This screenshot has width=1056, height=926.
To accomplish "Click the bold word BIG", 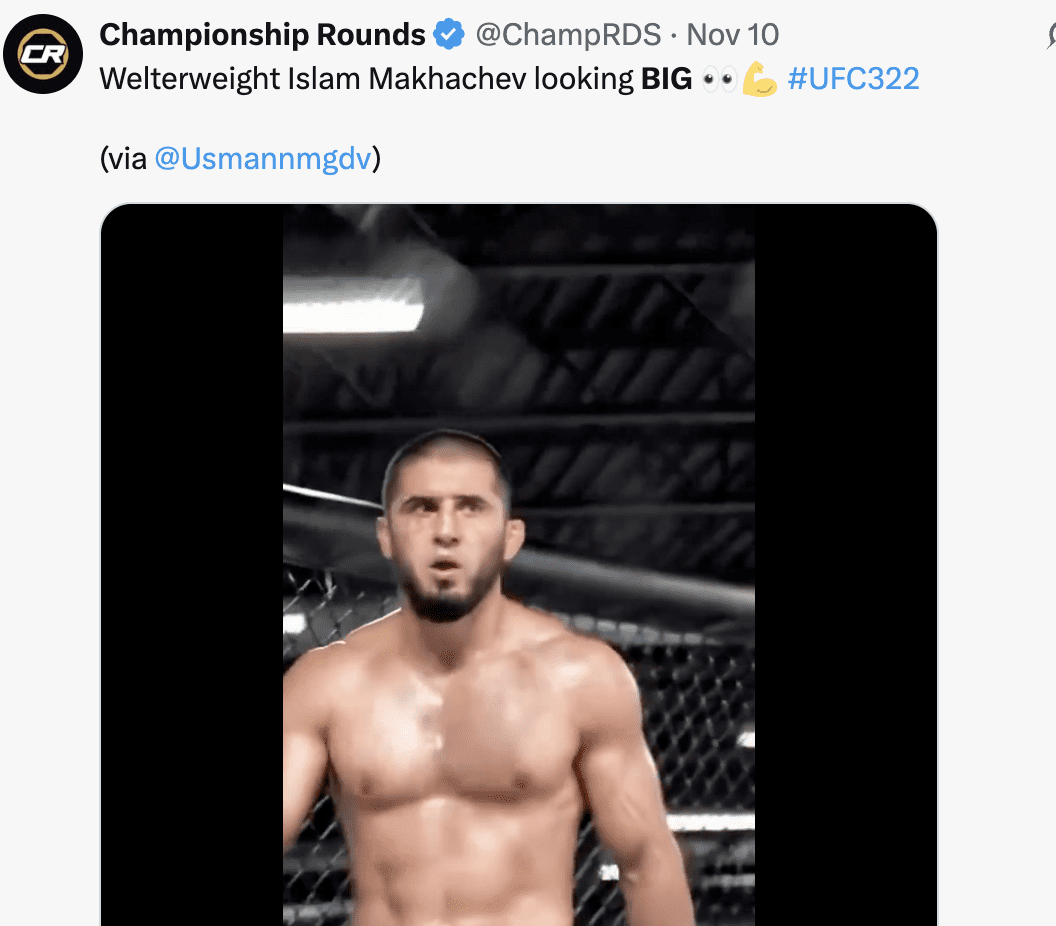I will click(x=667, y=80).
